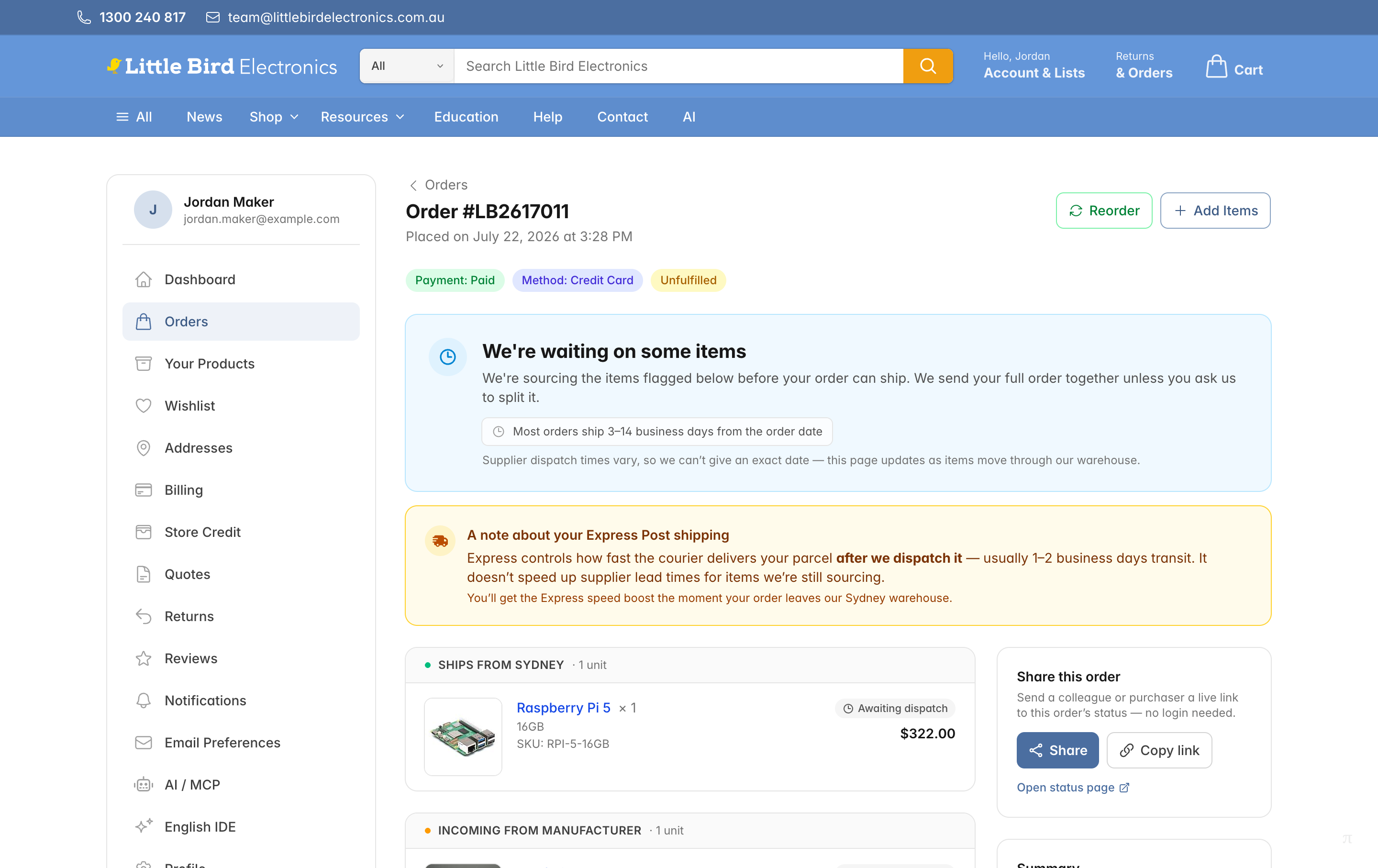This screenshot has height=868, width=1378.
Task: Open the News menu item
Action: (204, 117)
